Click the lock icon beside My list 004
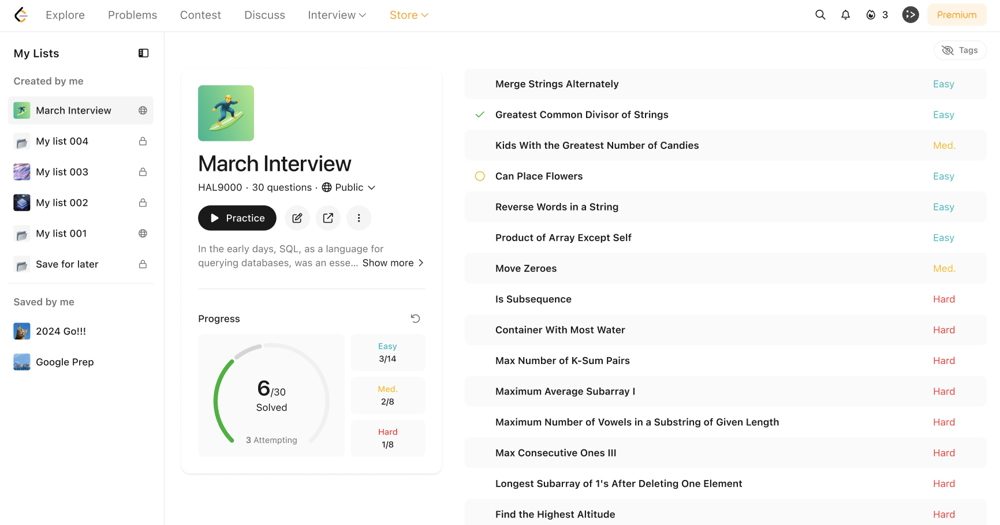Viewport: 1000px width, 525px height. point(143,142)
